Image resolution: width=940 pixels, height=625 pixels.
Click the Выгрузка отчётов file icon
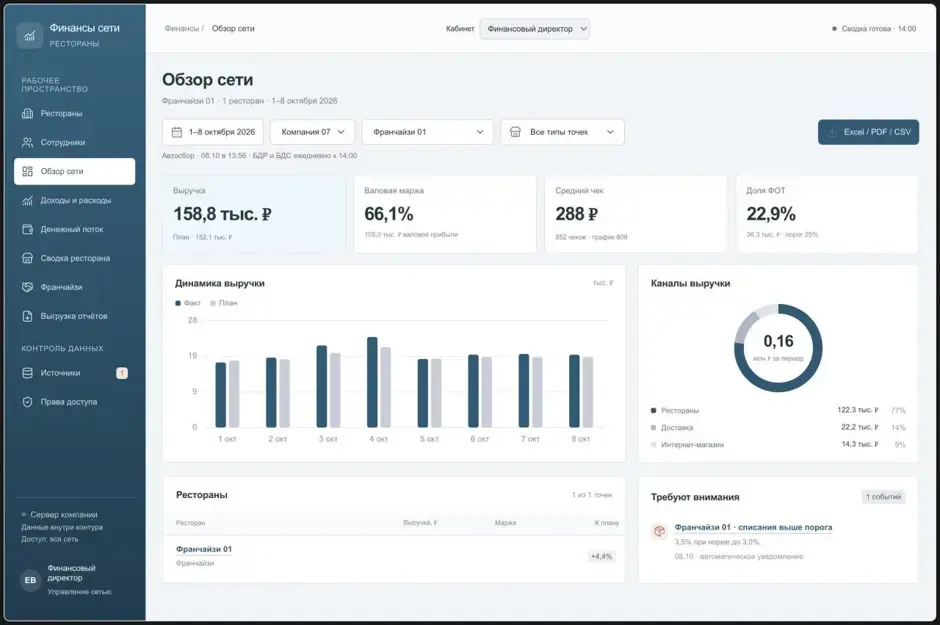point(28,316)
